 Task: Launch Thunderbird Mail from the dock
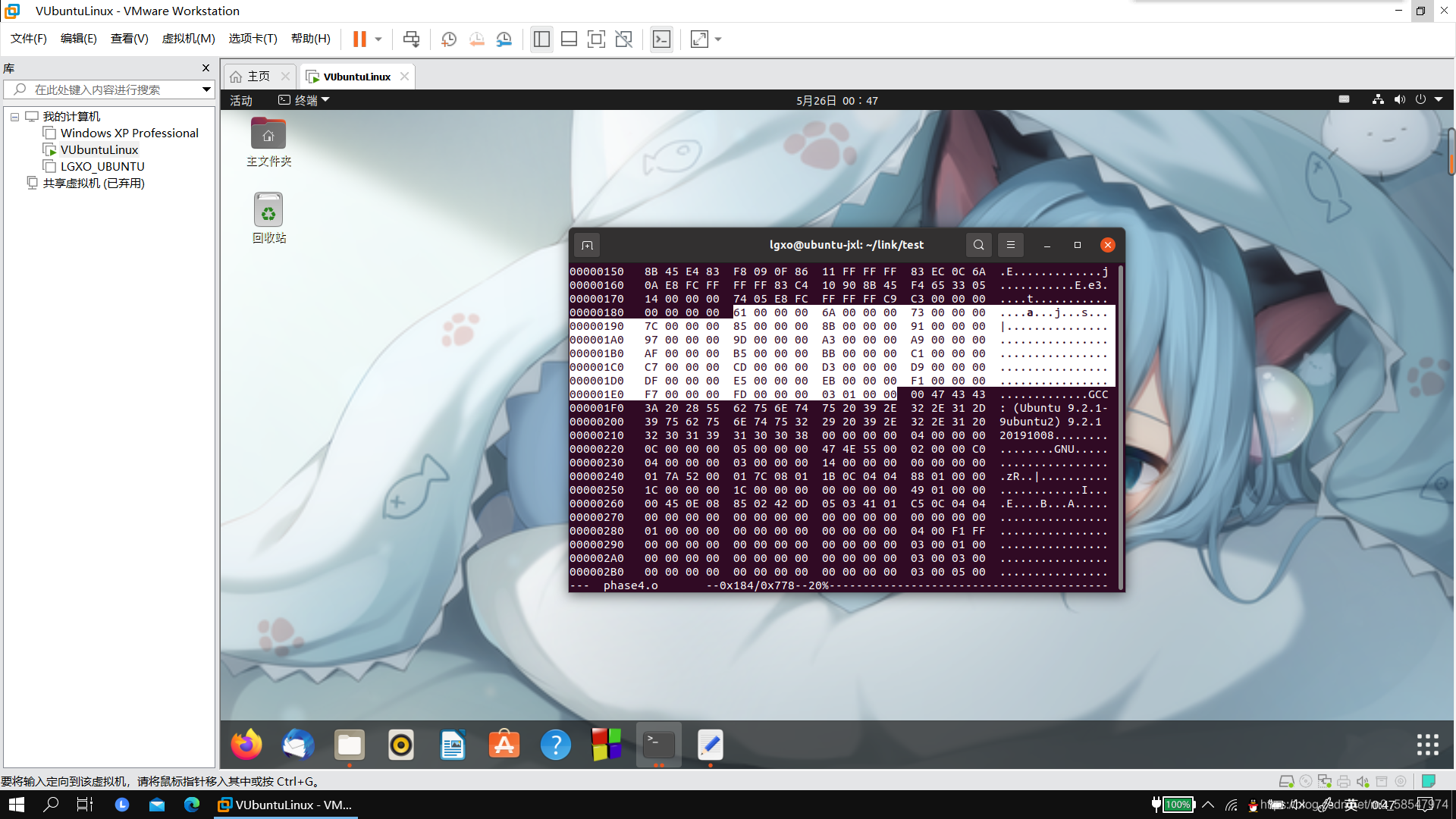[298, 745]
